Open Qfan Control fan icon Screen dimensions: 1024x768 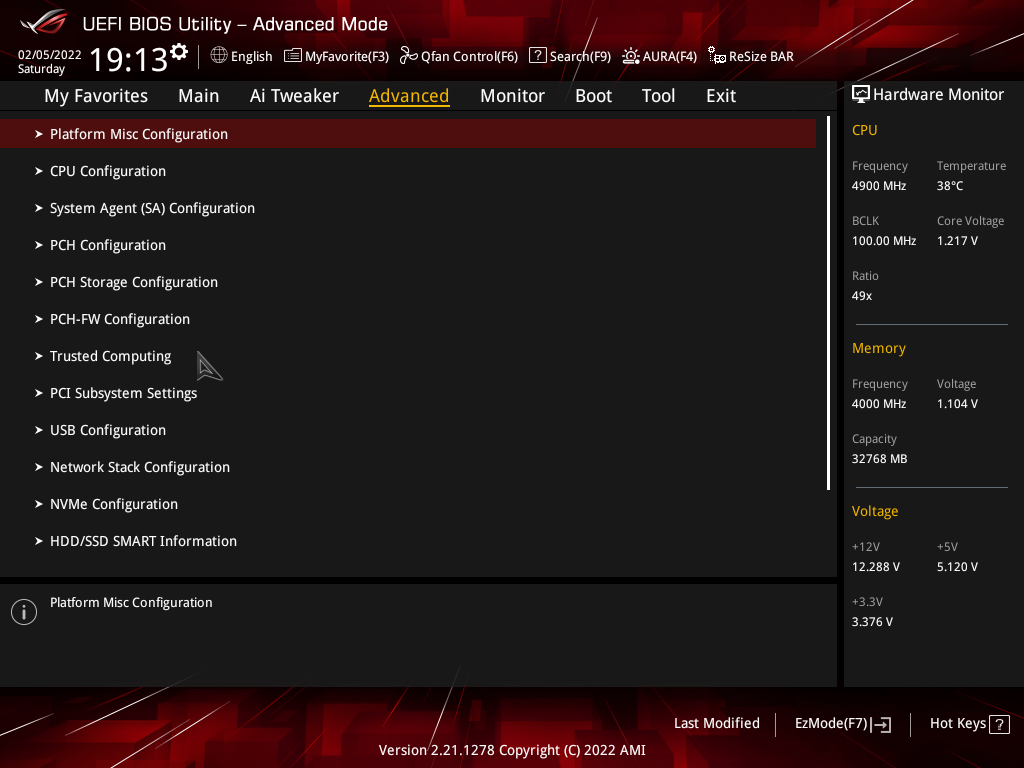[409, 56]
